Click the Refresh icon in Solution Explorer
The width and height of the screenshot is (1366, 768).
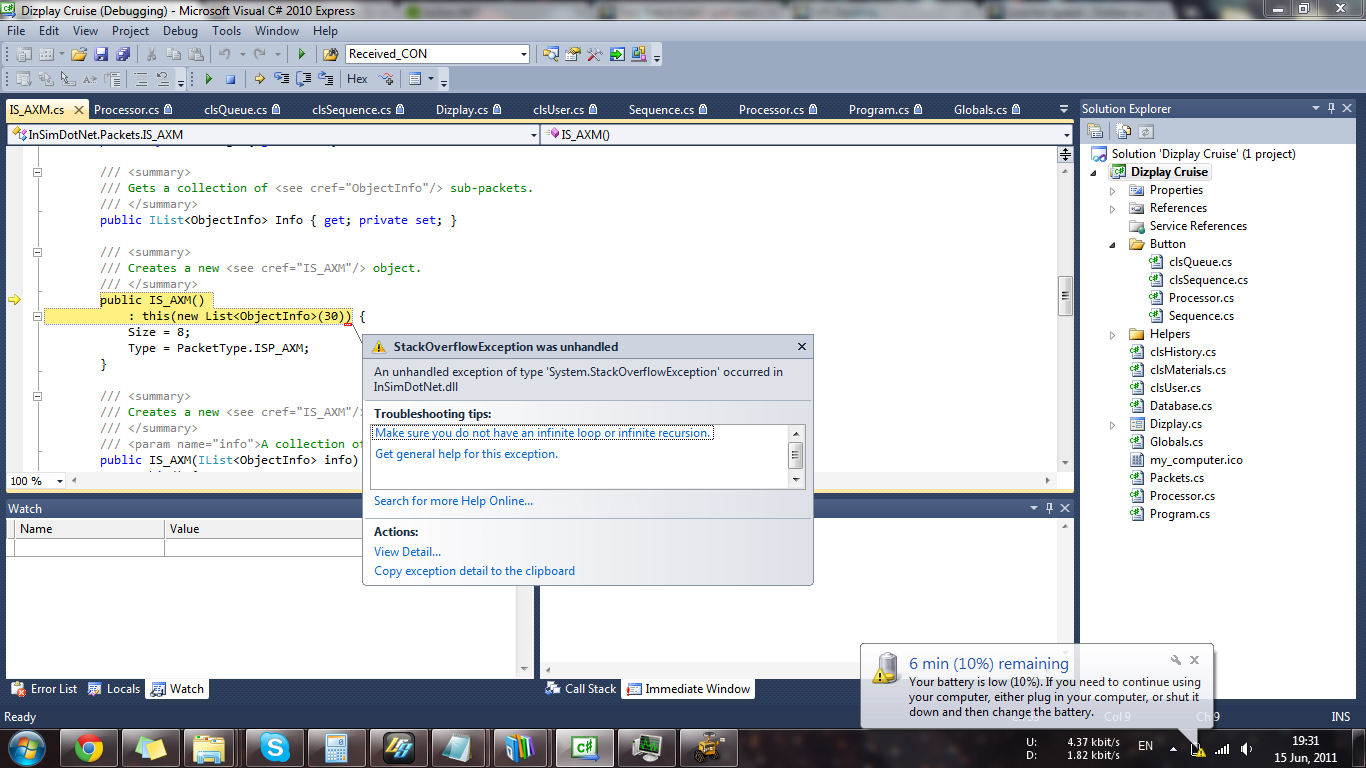[1146, 131]
